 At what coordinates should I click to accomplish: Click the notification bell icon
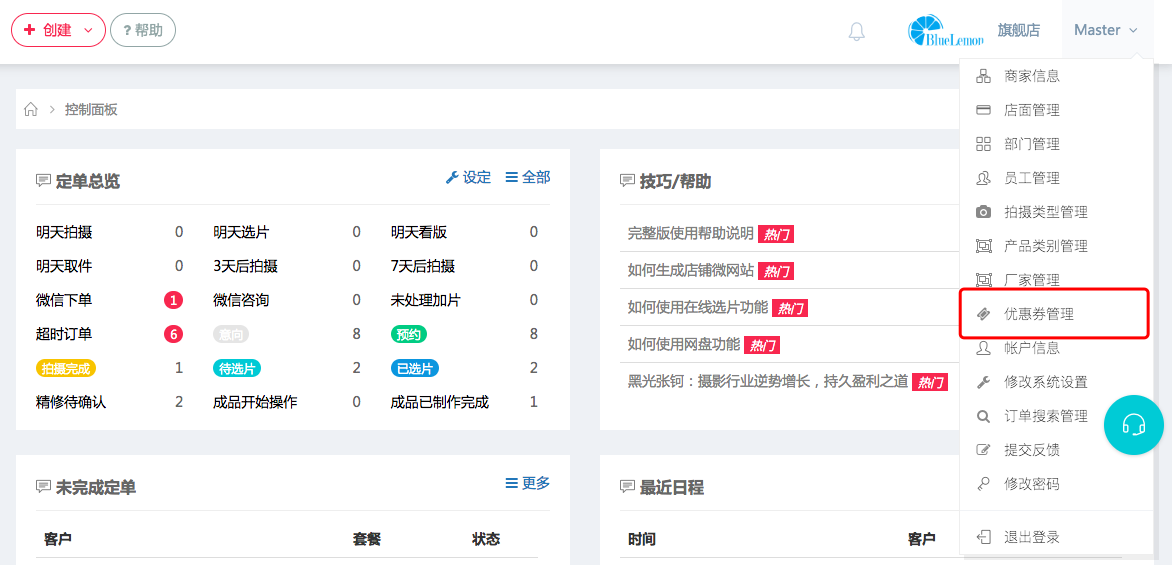coord(856,31)
